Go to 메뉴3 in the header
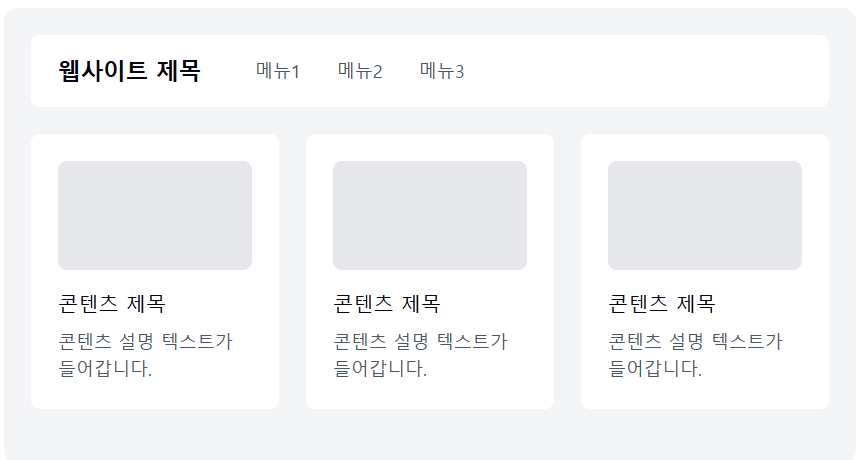This screenshot has height=460, width=865. [x=442, y=71]
